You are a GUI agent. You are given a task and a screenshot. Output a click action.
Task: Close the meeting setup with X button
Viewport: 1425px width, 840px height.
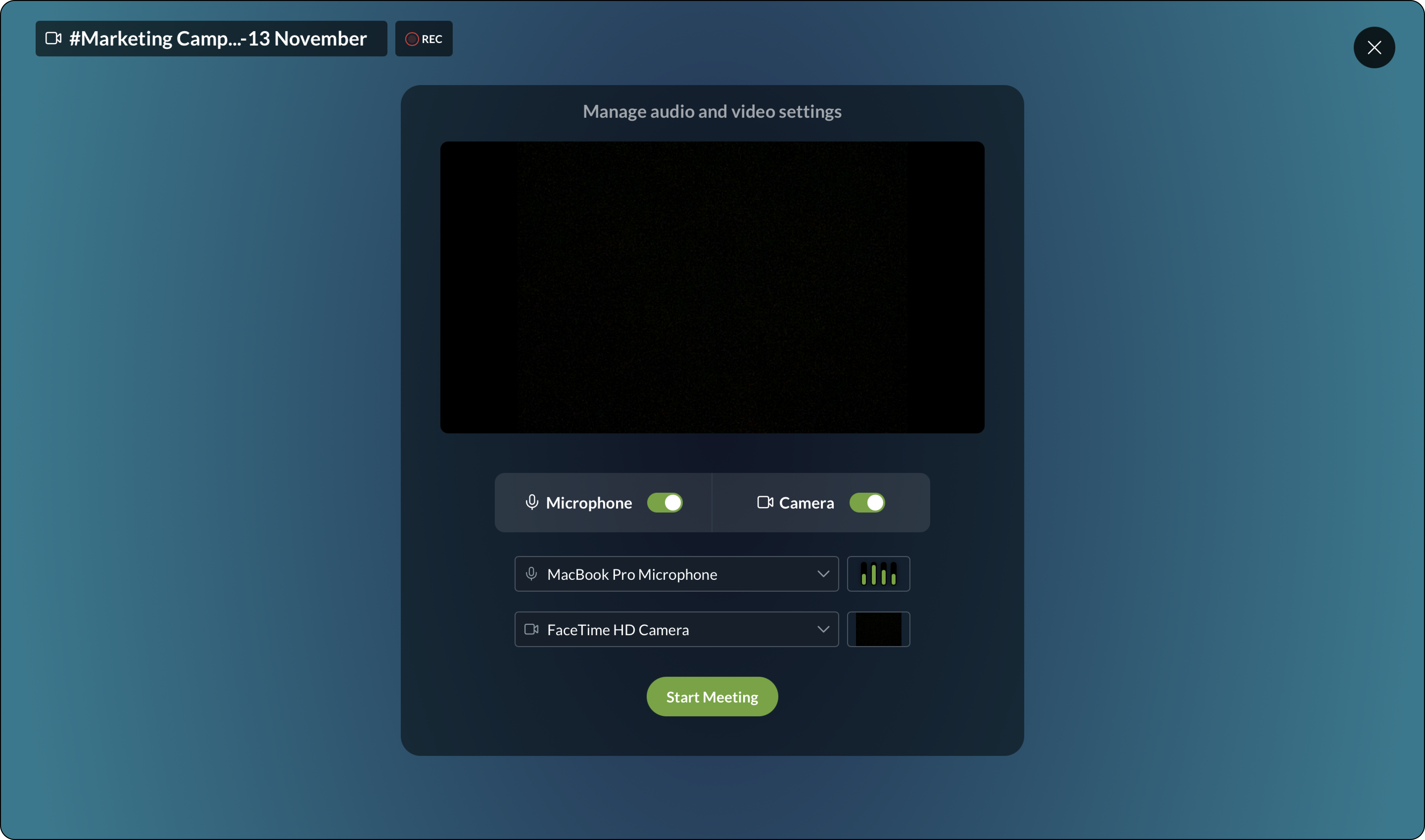click(1374, 47)
